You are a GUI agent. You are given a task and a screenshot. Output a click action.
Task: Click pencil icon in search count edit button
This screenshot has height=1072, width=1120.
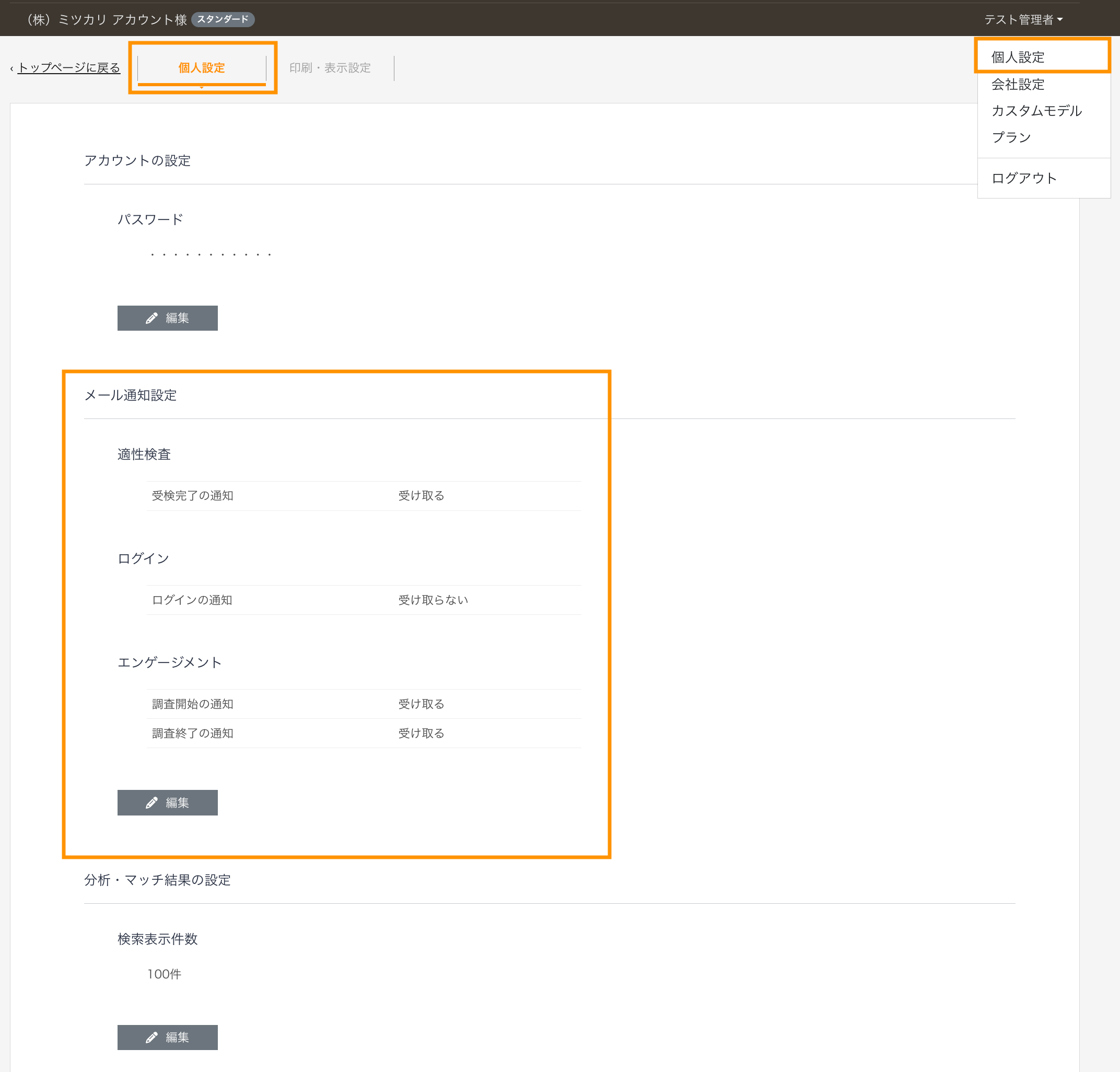pos(151,1037)
